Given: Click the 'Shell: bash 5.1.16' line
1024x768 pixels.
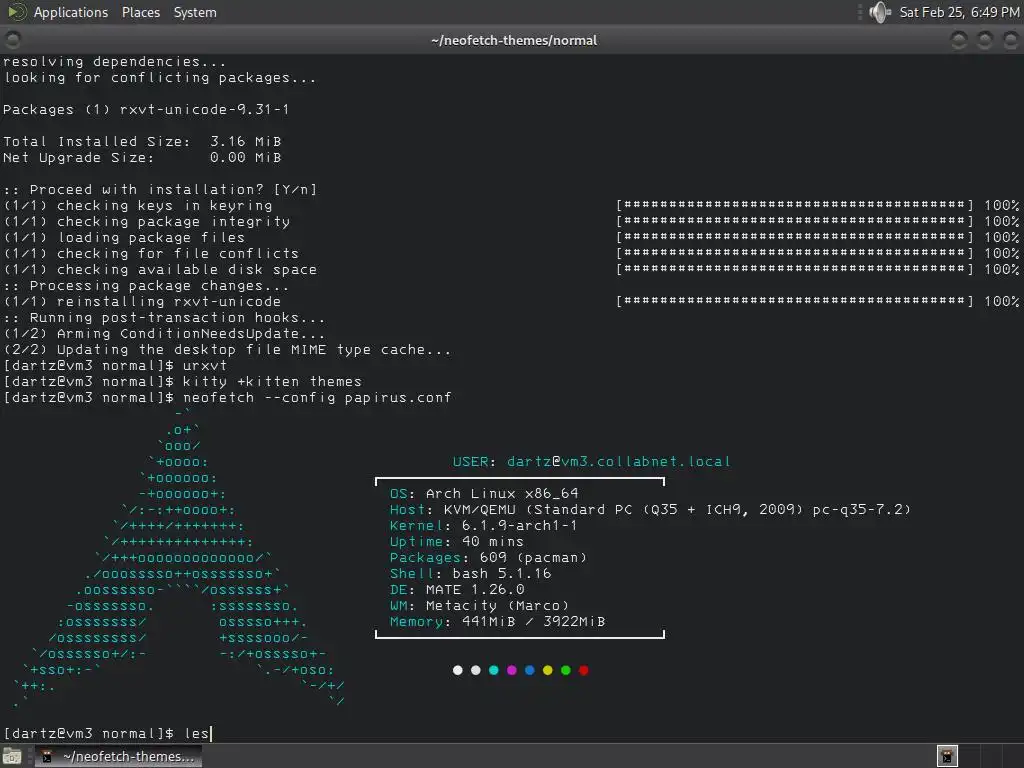Looking at the screenshot, I should 470,573.
